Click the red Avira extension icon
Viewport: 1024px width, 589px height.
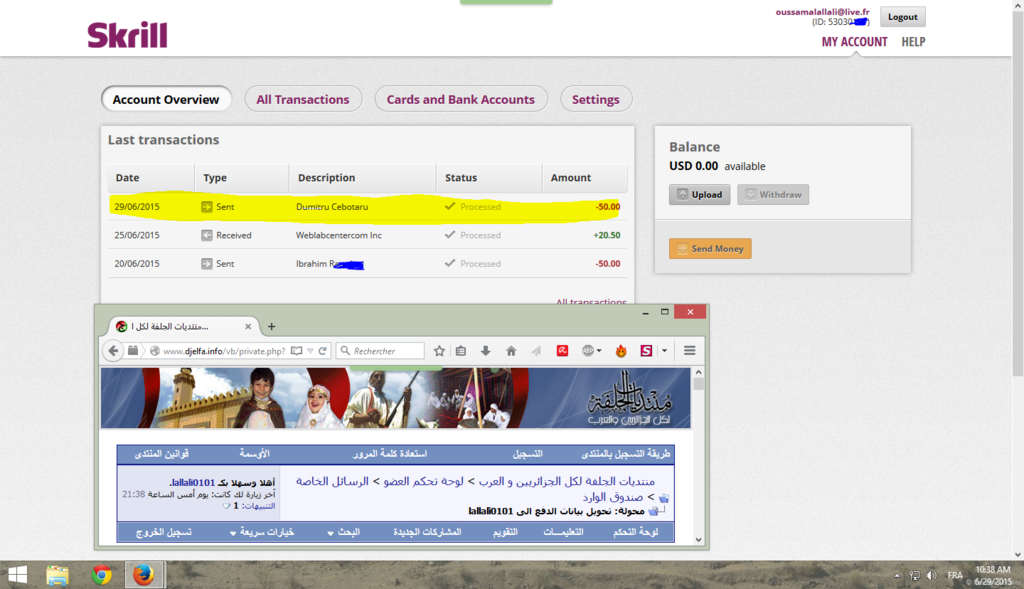562,351
